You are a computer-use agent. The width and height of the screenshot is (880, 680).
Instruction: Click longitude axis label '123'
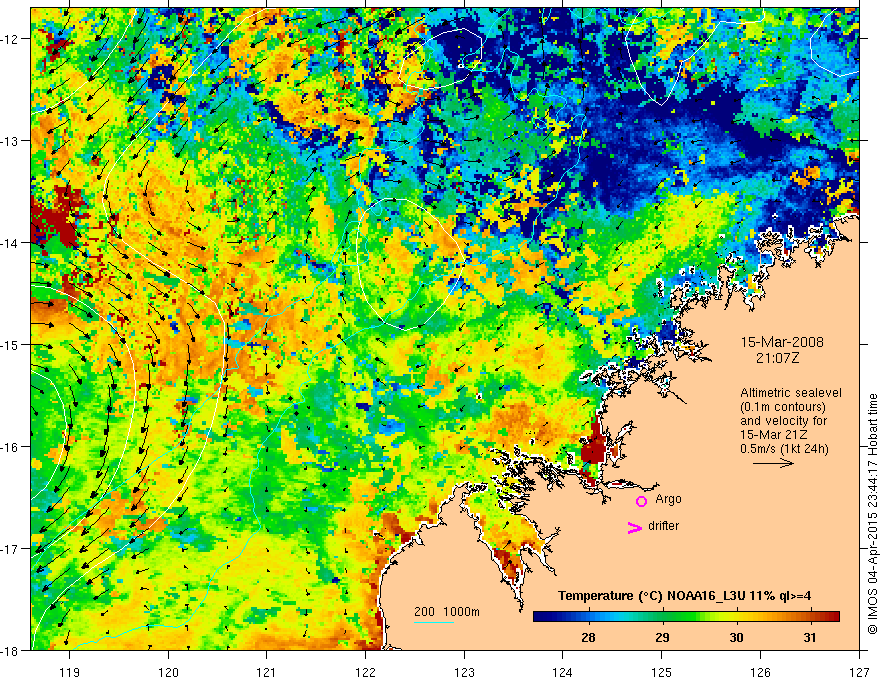click(464, 672)
